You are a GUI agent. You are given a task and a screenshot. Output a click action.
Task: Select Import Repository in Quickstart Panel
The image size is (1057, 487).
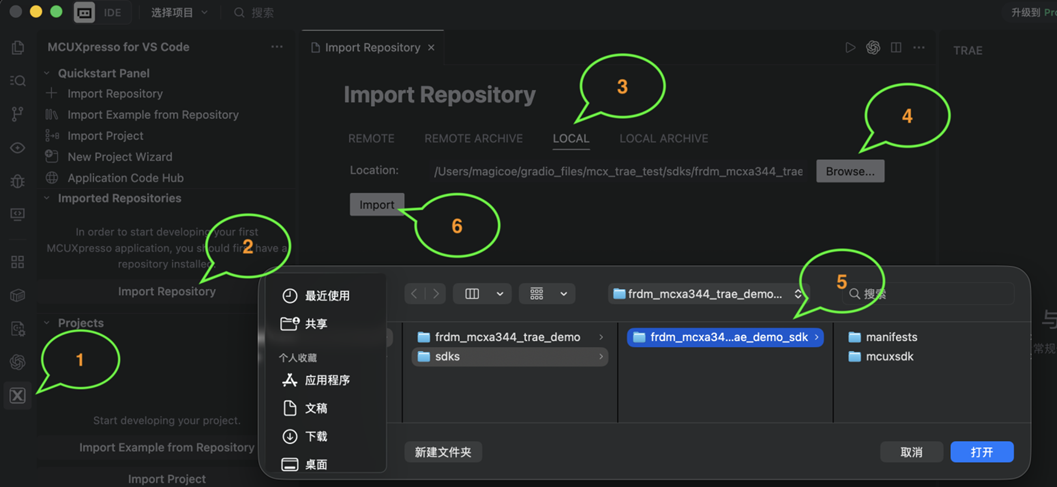pos(115,94)
